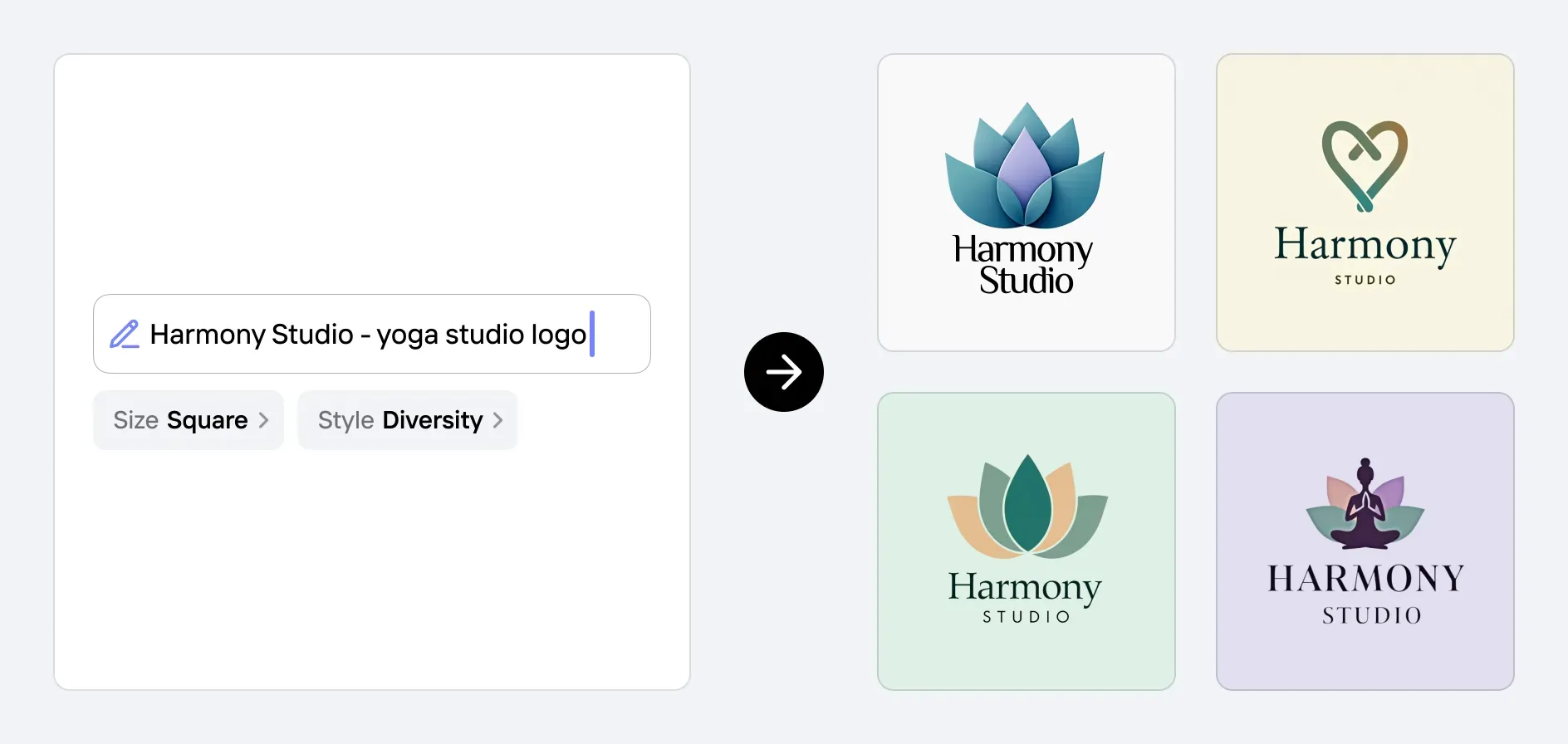1568x744 pixels.
Task: Click the green and tan lotus graphic
Action: (1027, 506)
